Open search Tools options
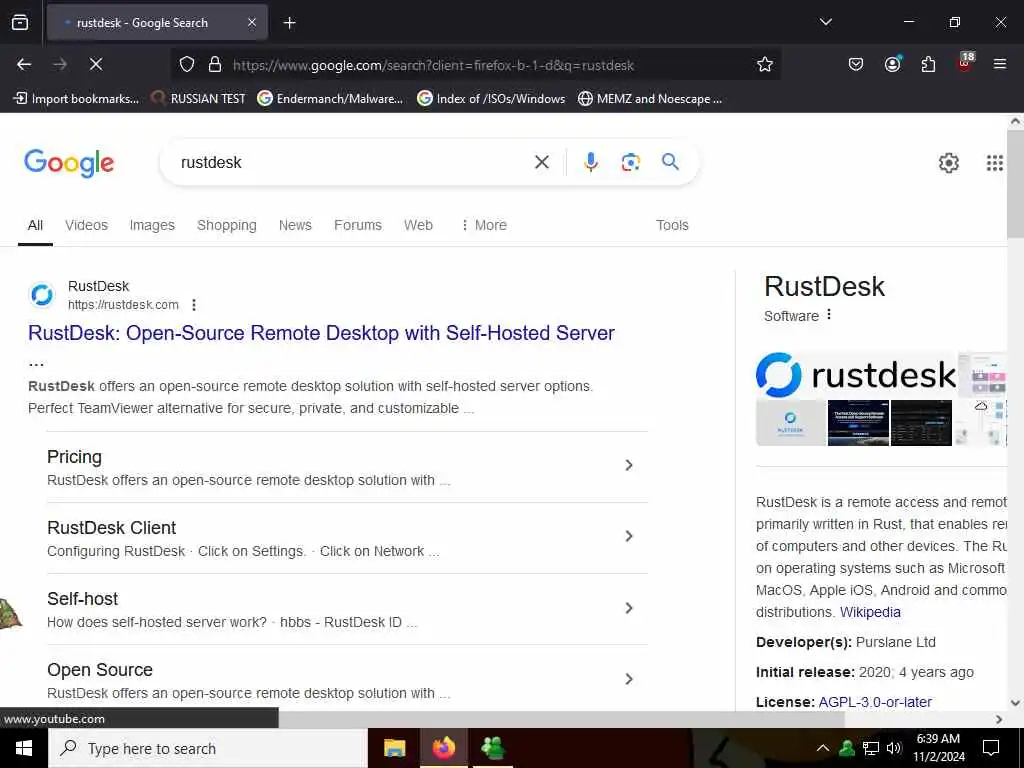This screenshot has width=1024, height=768. click(672, 225)
